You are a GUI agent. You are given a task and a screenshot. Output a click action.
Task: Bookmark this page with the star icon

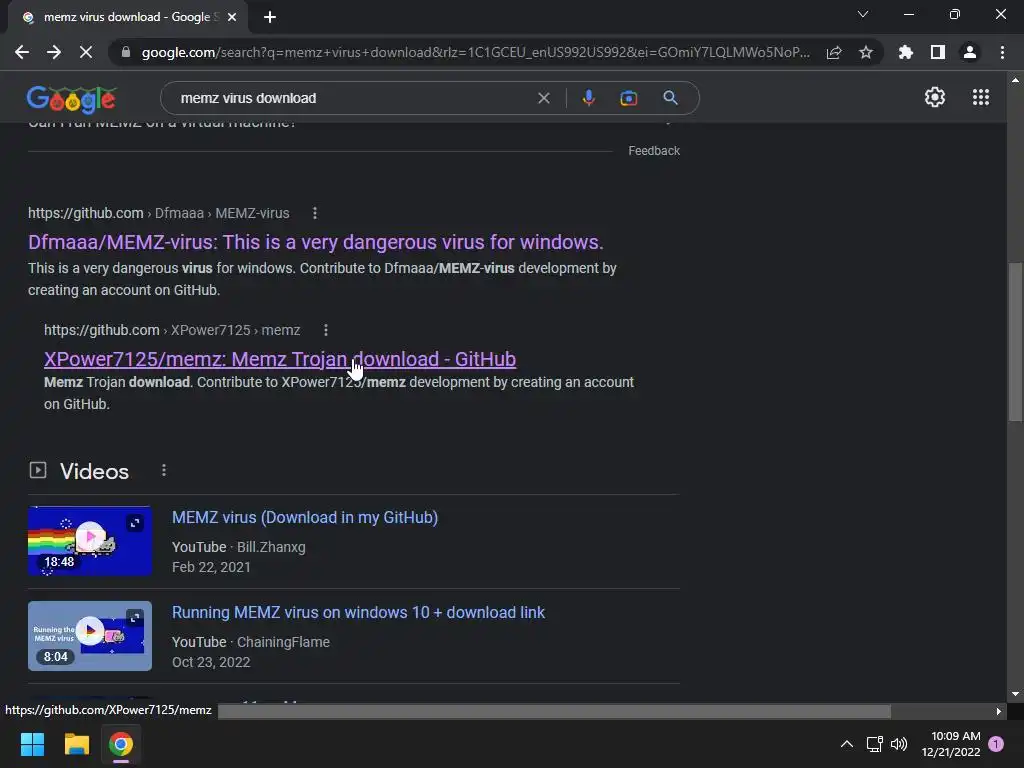(x=866, y=52)
